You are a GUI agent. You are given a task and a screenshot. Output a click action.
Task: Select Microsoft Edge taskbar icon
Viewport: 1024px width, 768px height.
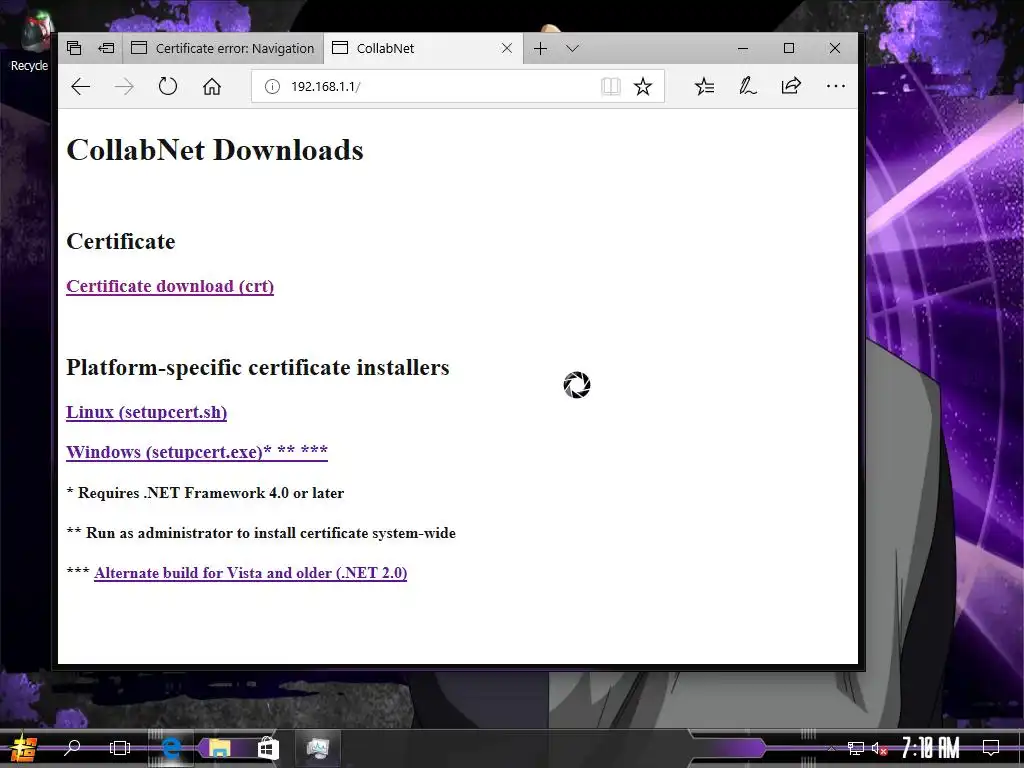tap(171, 748)
